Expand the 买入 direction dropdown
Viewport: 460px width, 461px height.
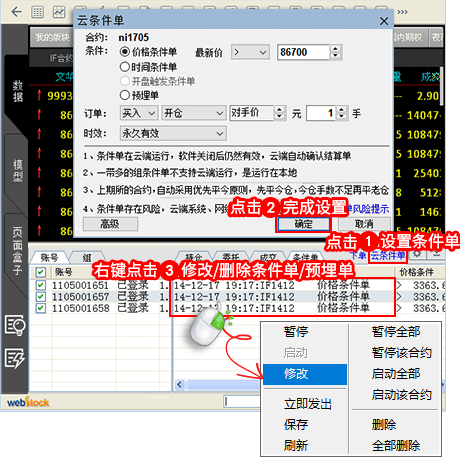tap(138, 113)
